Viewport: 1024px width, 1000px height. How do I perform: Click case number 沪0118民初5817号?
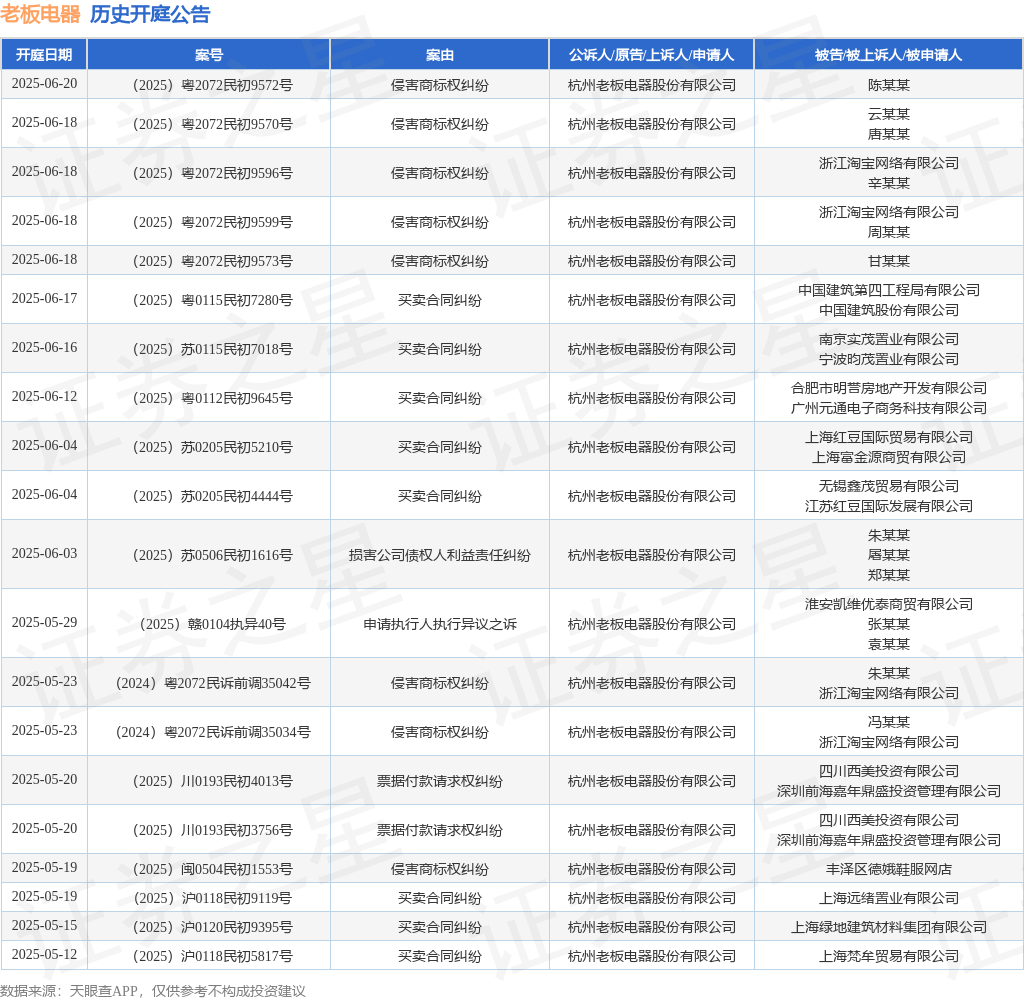(212, 956)
